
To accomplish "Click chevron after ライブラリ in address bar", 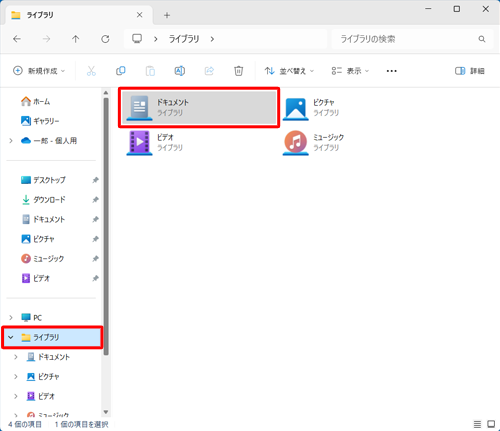I will 212,39.
